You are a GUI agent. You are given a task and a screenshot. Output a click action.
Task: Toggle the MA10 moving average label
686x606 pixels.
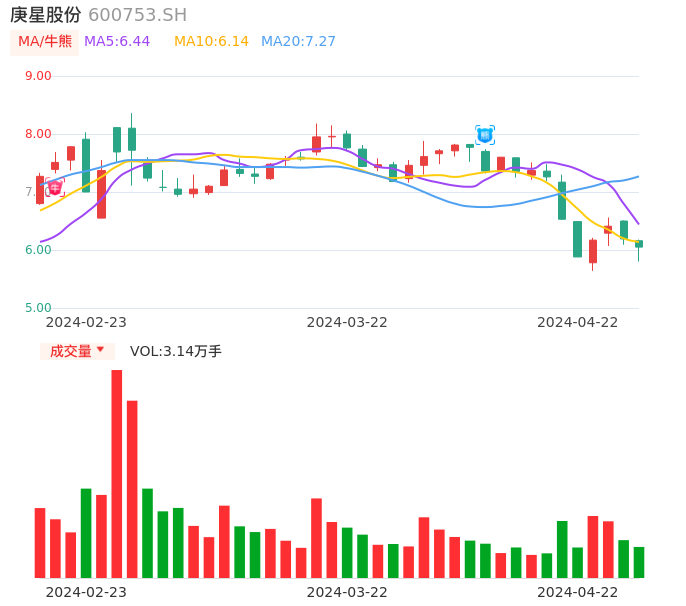pyautogui.click(x=211, y=42)
